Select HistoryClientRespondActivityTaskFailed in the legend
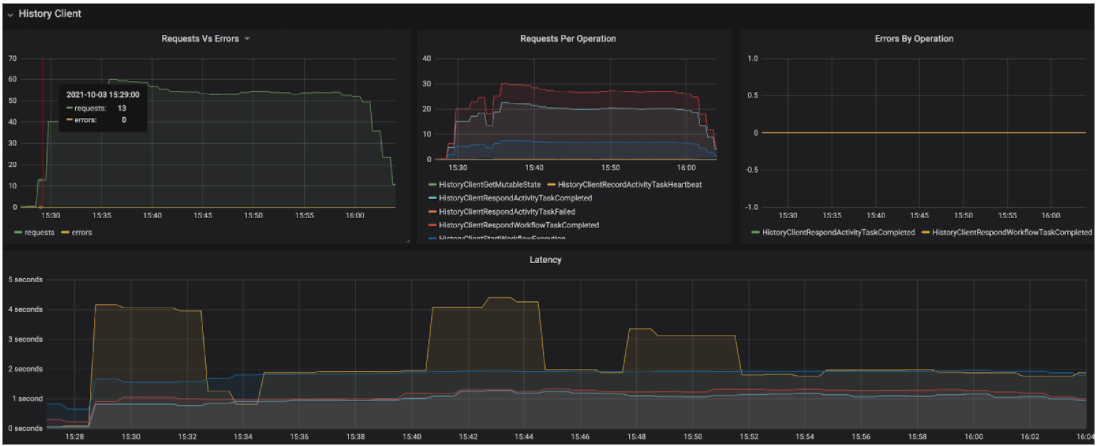Image resolution: width=1100 pixels, height=446 pixels. [505, 212]
